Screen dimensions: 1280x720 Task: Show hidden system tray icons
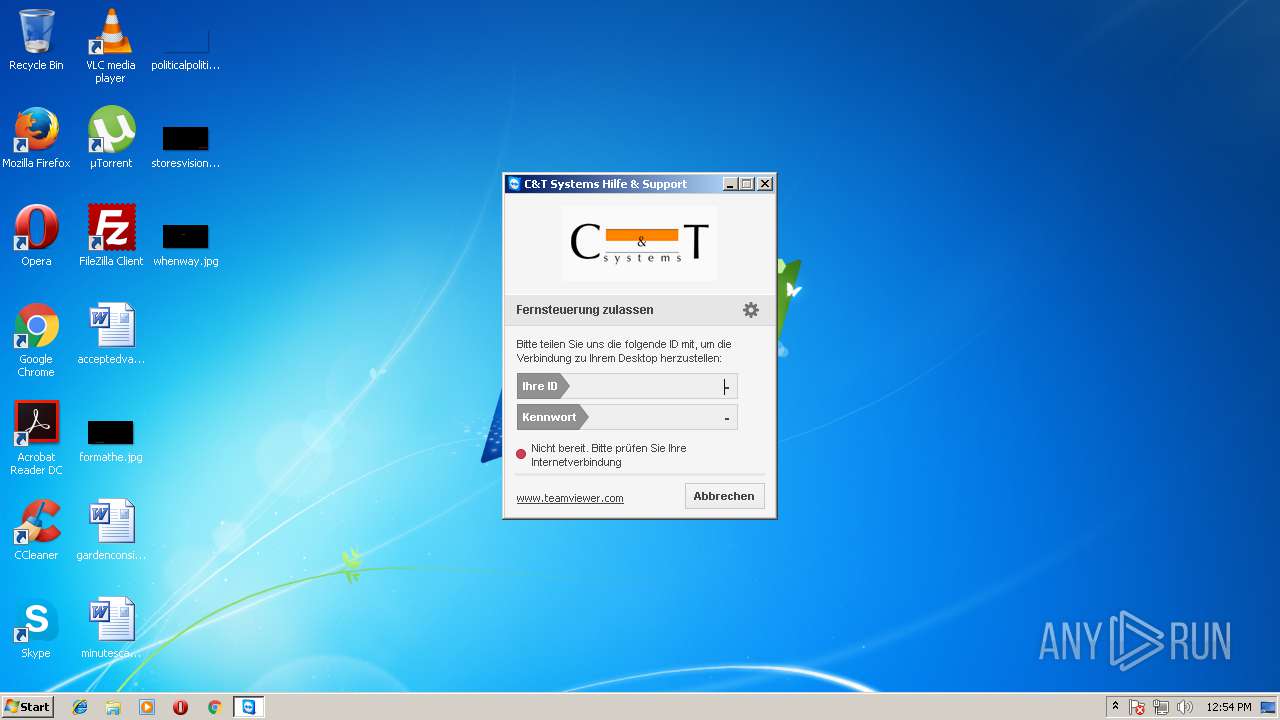(1115, 707)
